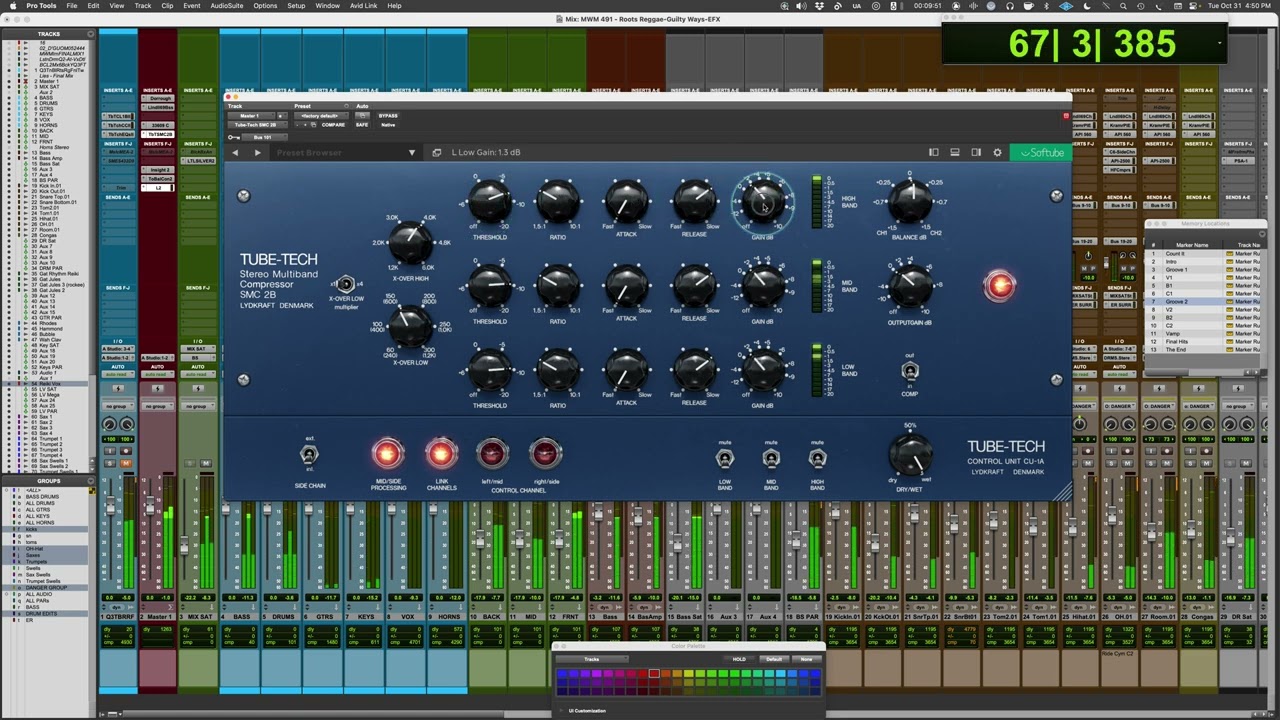Screen dimensions: 1280x720
Task: Click the High Band Attack knob
Action: pos(626,203)
